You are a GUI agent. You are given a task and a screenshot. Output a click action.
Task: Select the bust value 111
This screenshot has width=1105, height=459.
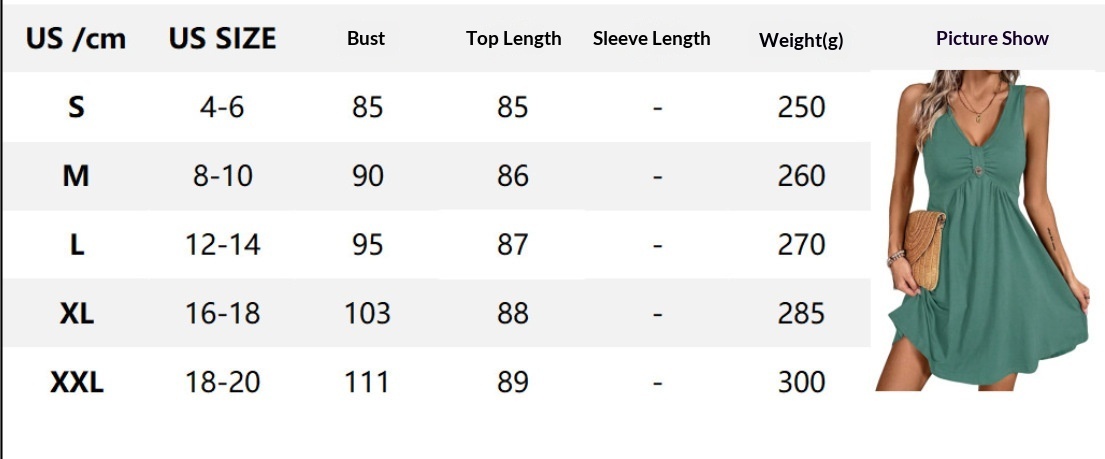pyautogui.click(x=367, y=382)
